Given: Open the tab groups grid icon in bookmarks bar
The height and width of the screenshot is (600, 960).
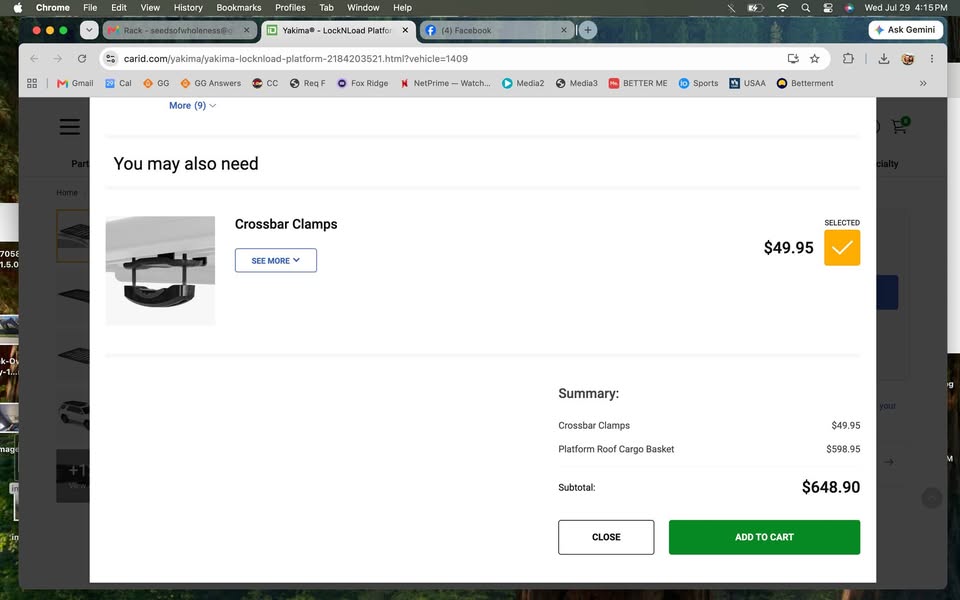Looking at the screenshot, I should tap(32, 83).
